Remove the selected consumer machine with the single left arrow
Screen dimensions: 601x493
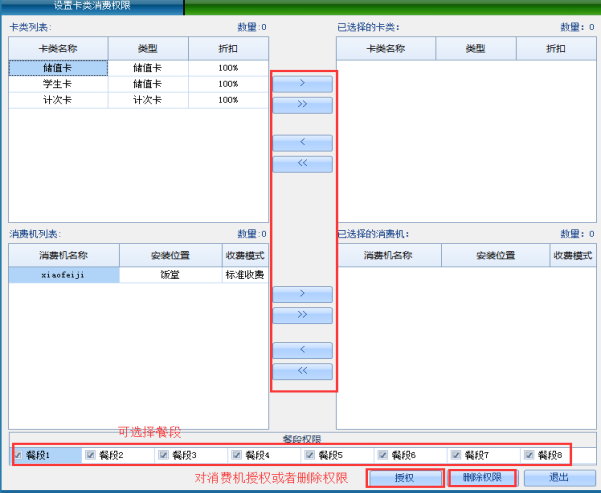tap(302, 350)
